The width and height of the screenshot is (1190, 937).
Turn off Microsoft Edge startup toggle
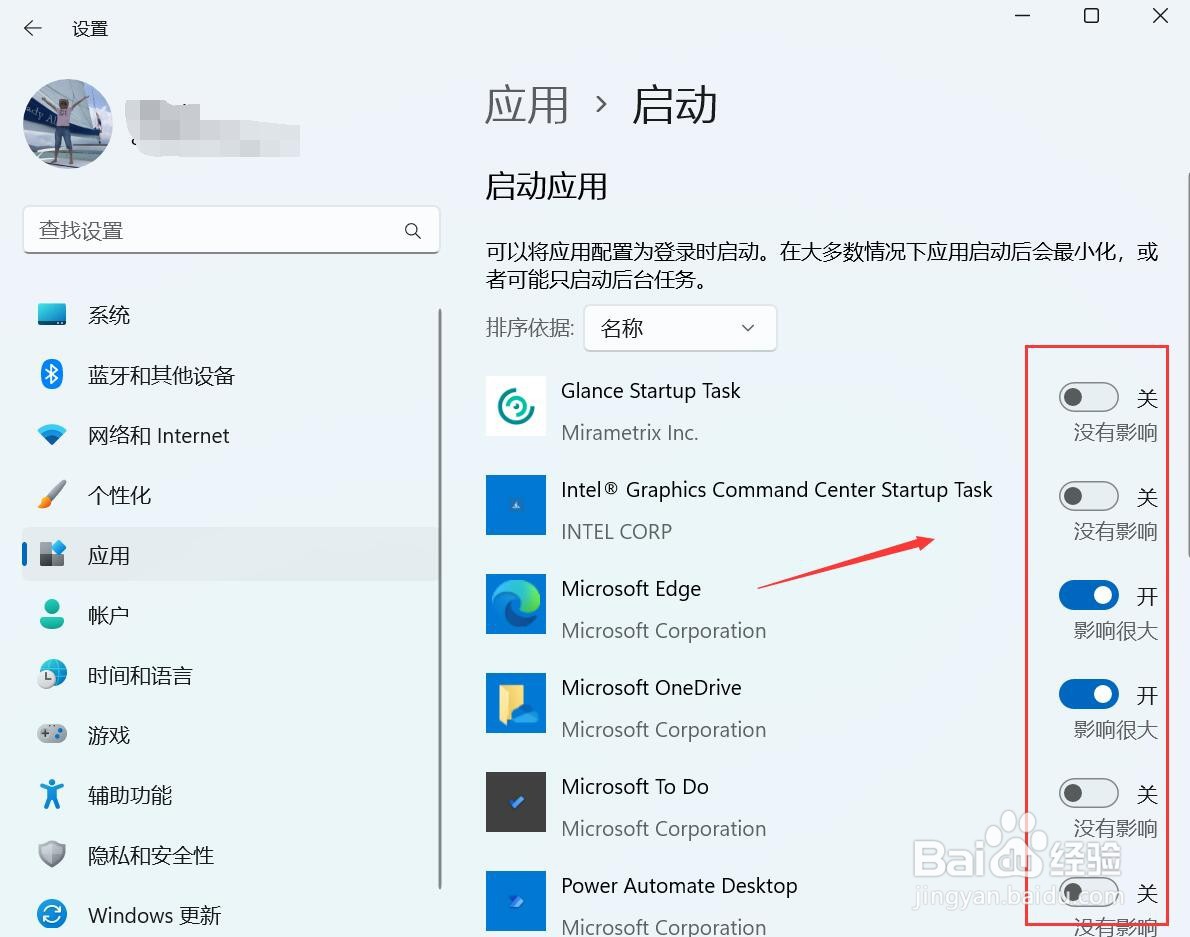point(1088,595)
